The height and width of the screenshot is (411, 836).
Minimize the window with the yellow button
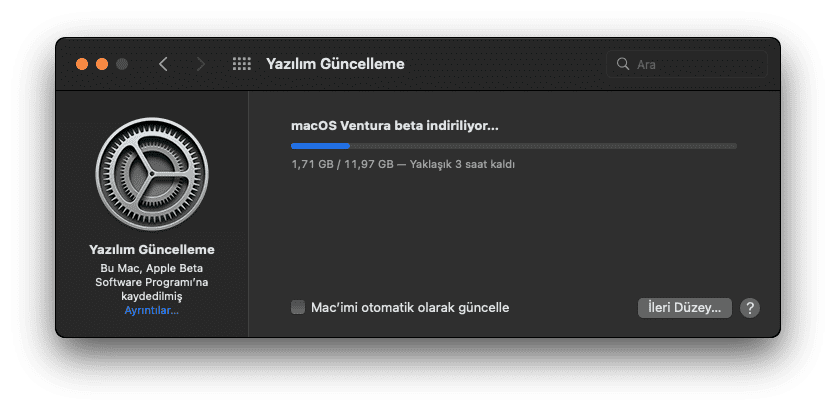(x=102, y=64)
